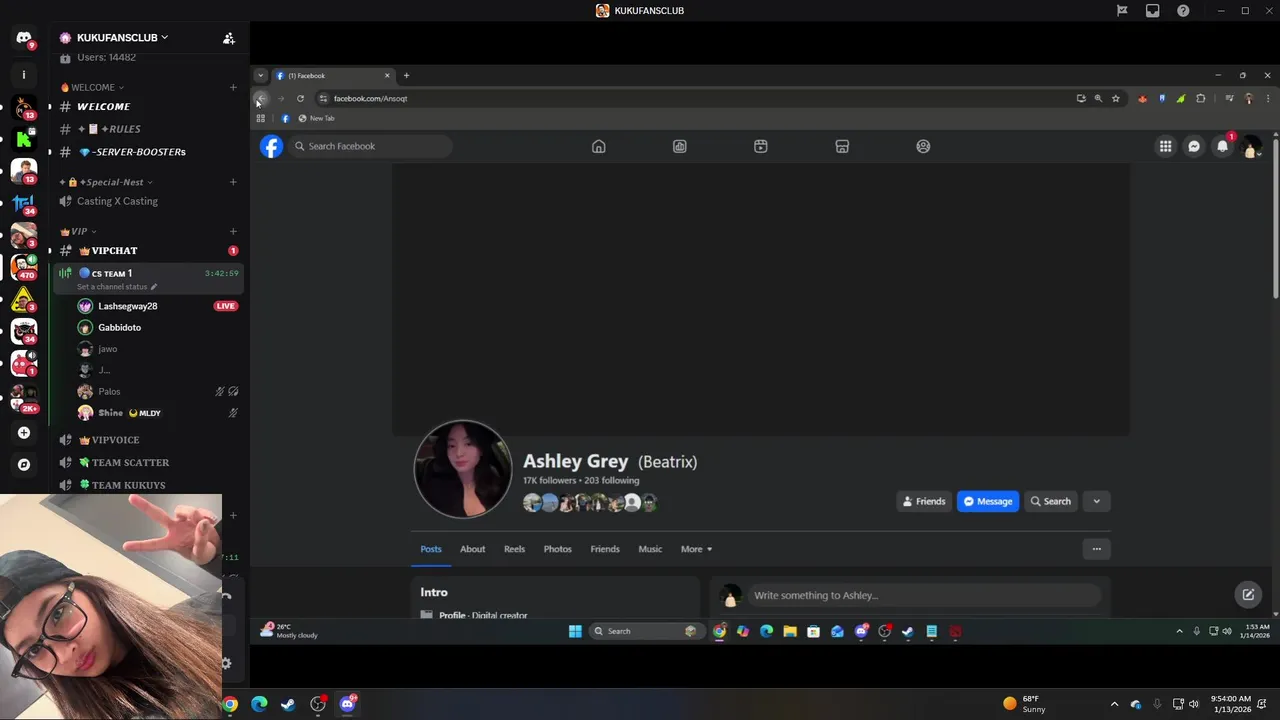Click the Search Facebook field

click(371, 146)
